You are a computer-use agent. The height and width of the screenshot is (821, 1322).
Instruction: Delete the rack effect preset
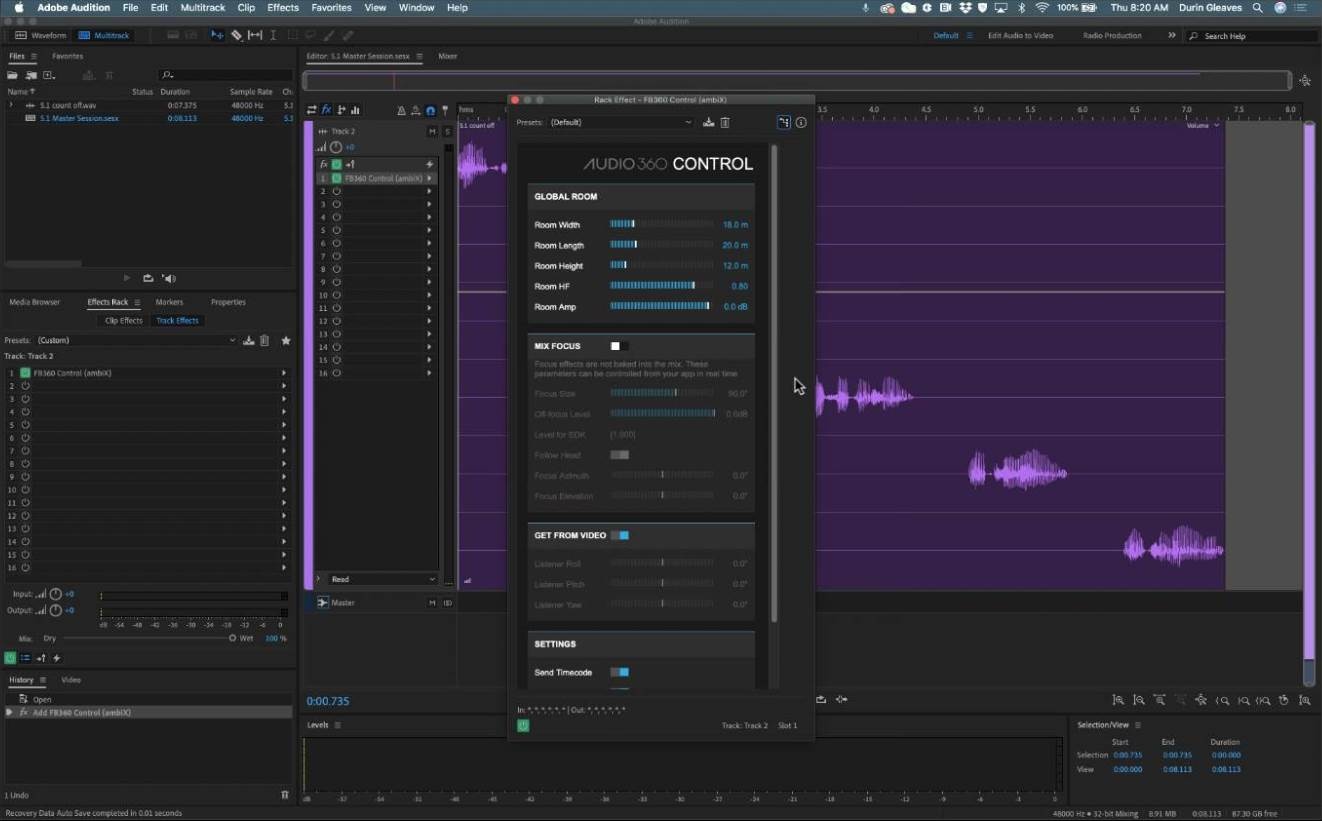(x=725, y=122)
